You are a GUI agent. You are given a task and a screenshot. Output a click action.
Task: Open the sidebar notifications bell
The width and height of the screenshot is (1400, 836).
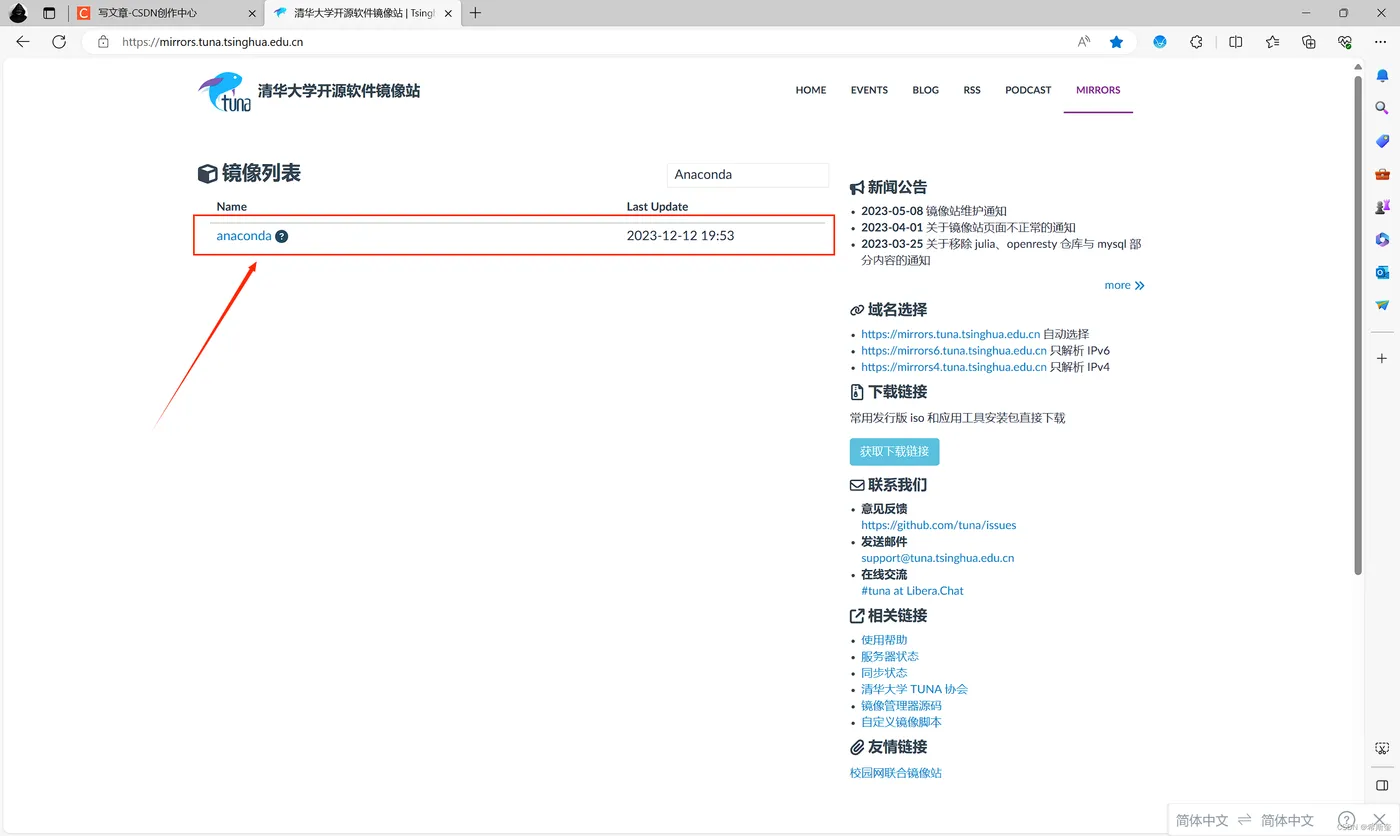click(x=1382, y=75)
